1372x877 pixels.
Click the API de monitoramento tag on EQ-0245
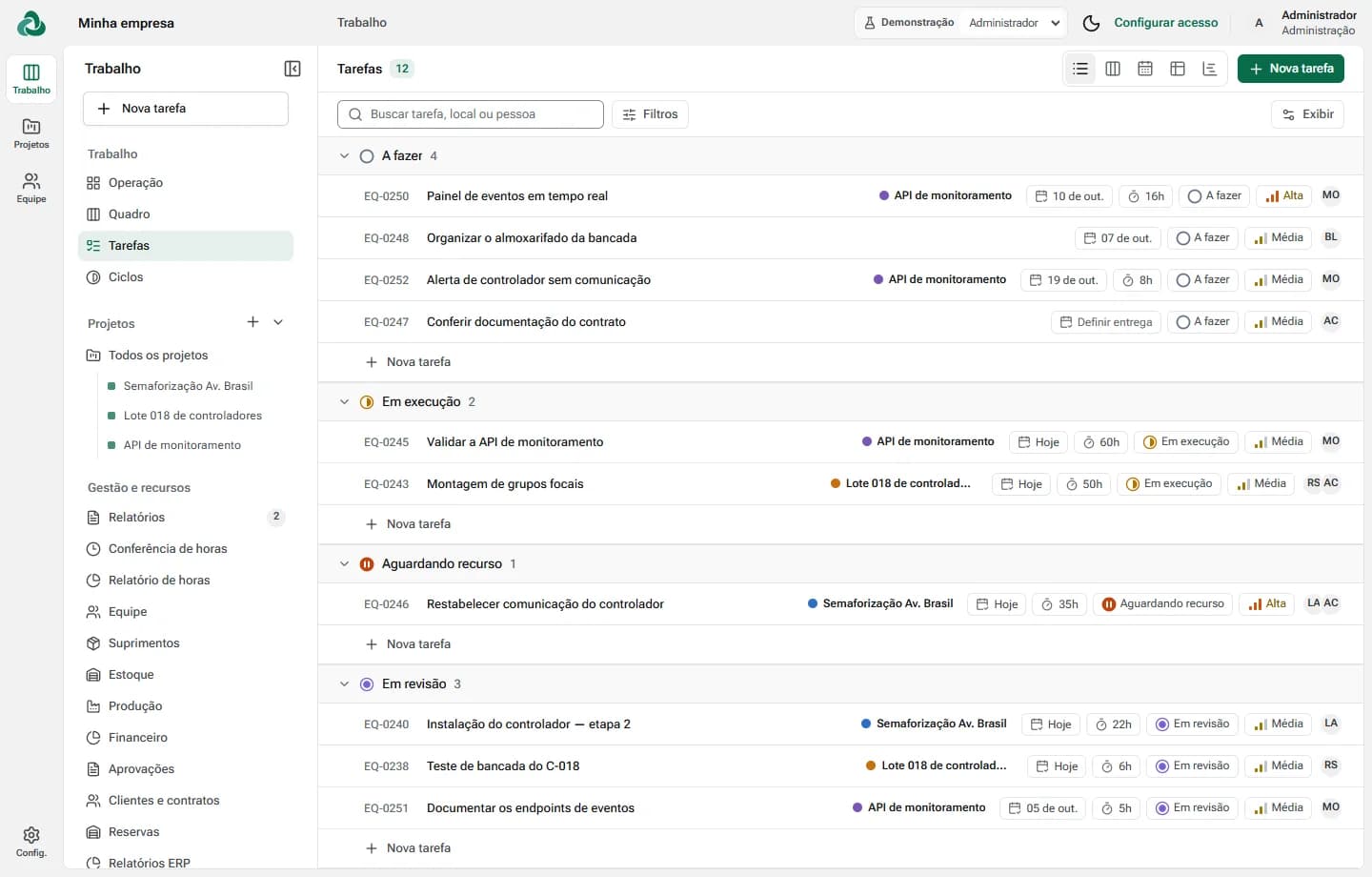928,441
